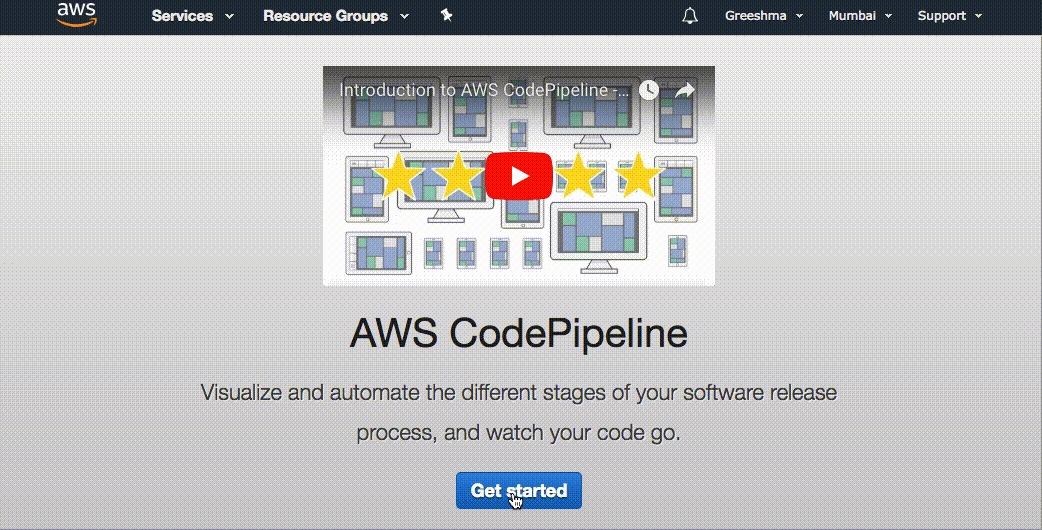Open the Services dropdown menu
The width and height of the screenshot is (1042, 530).
[193, 16]
